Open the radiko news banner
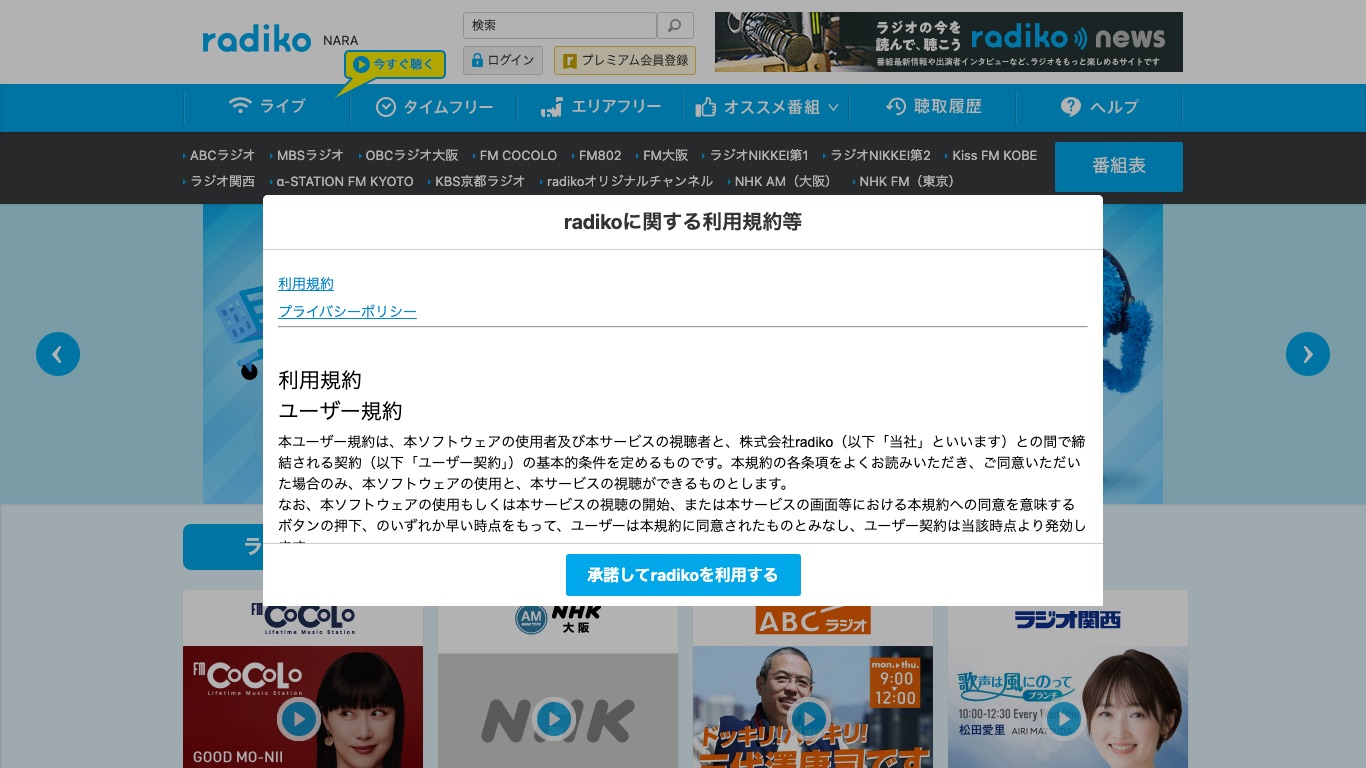Image resolution: width=1366 pixels, height=768 pixels. point(949,42)
